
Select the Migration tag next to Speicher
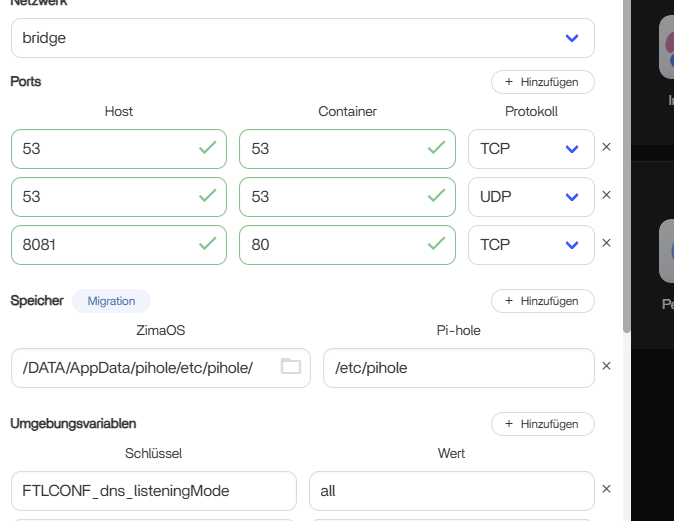pos(111,300)
